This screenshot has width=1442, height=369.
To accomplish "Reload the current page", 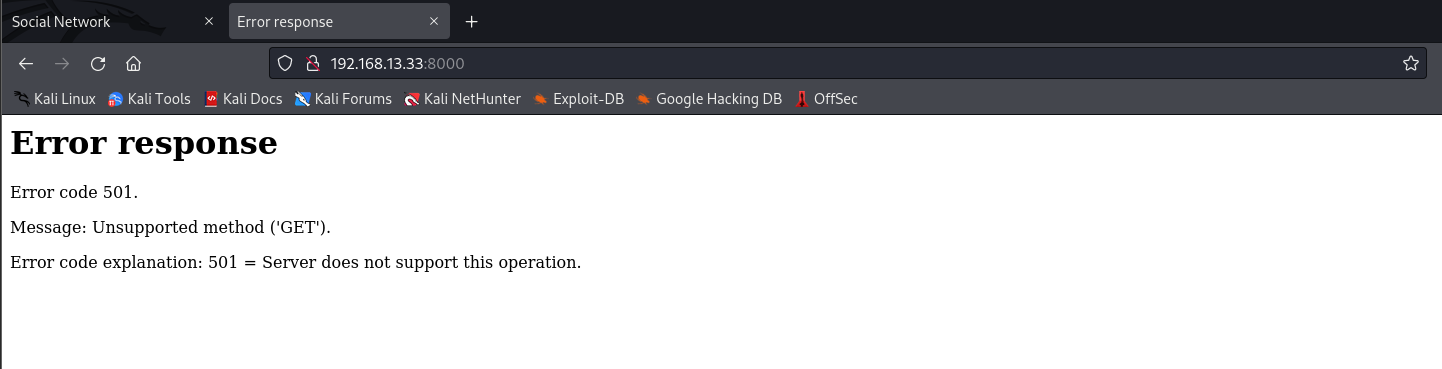I will [x=98, y=63].
